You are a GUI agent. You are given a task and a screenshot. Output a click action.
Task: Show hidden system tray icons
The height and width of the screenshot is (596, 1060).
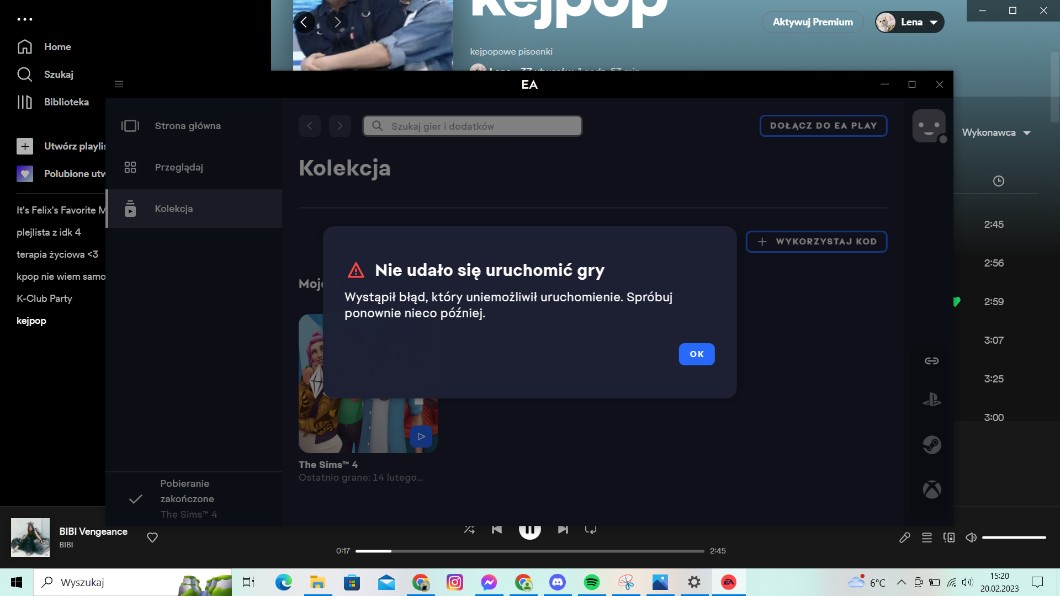901,582
